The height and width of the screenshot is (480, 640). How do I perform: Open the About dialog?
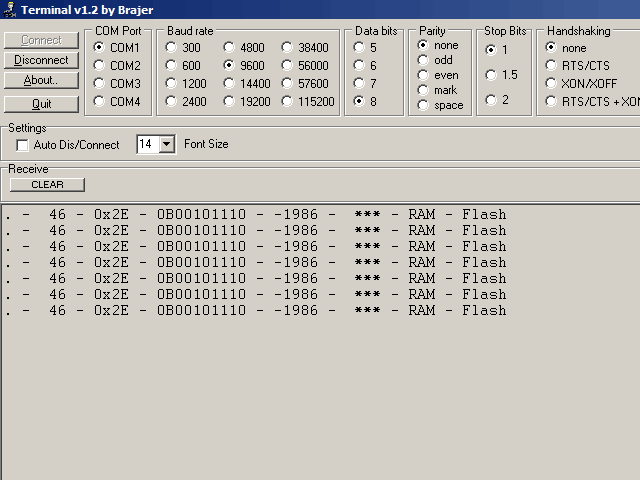tap(41, 80)
